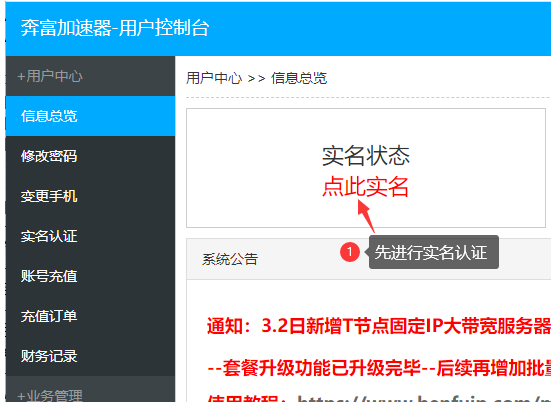This screenshot has height=414, width=552.
Task: Open the 信息总览 sidebar menu item
Action: tap(90, 116)
